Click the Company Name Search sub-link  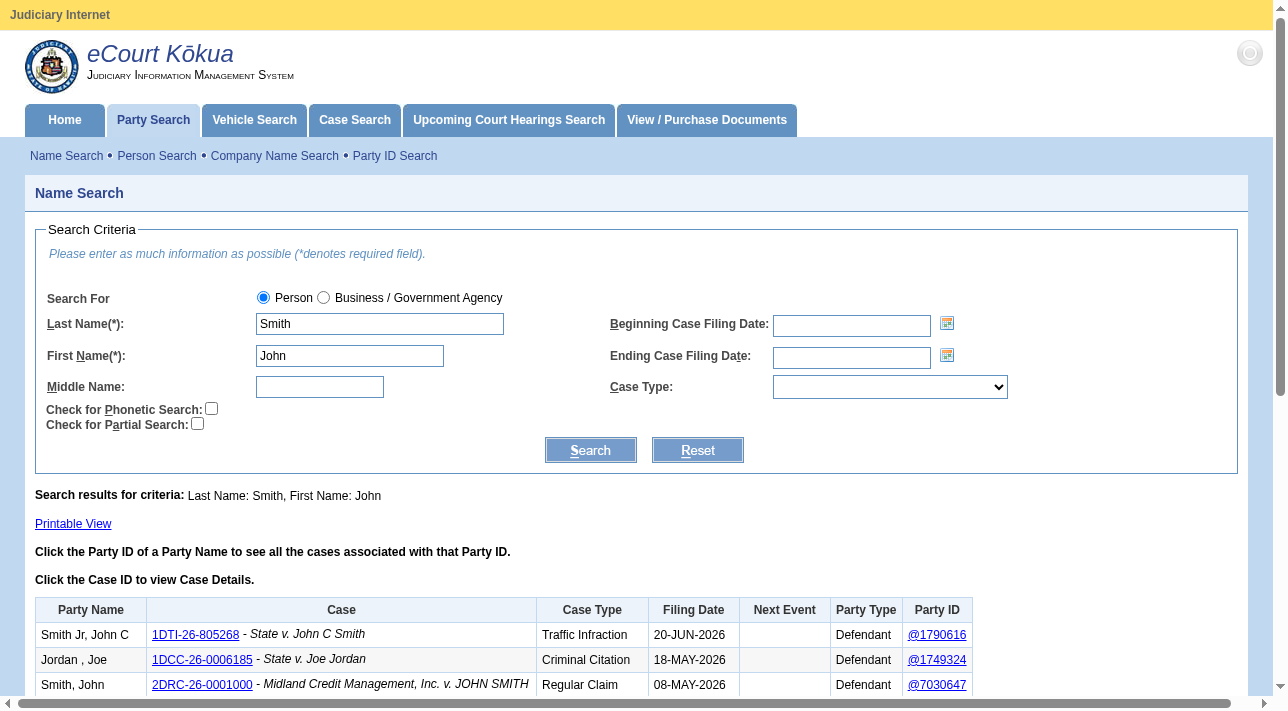(275, 156)
